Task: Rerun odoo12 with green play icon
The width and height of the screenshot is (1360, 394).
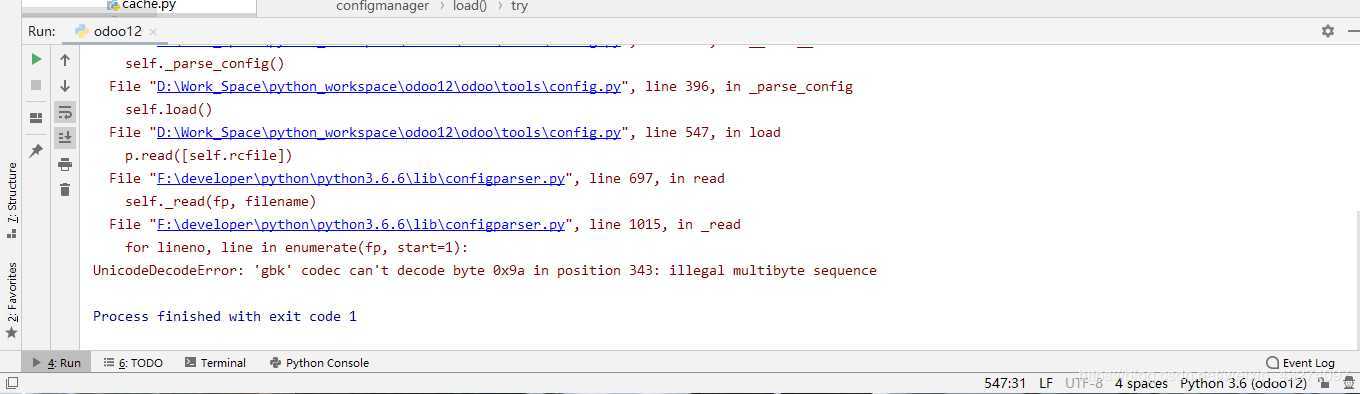Action: coord(36,60)
